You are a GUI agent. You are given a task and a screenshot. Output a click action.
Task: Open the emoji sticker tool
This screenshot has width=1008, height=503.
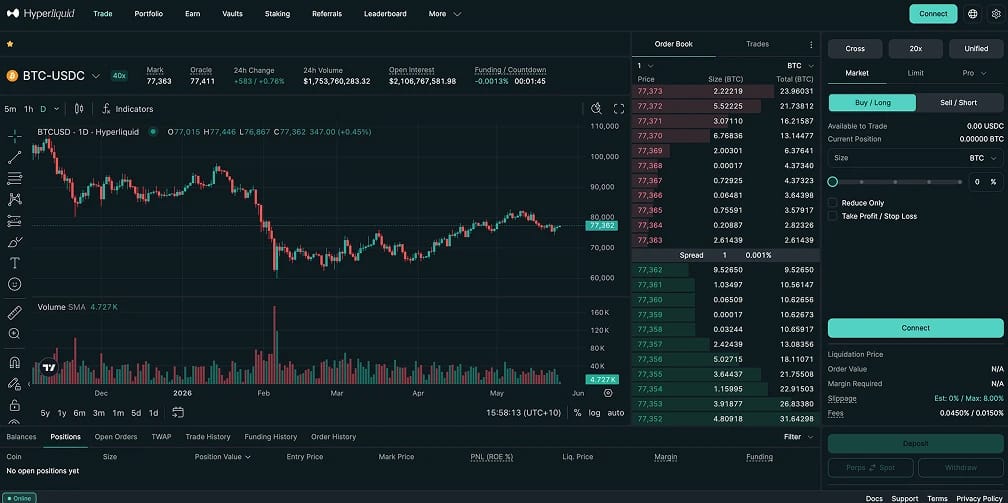15,284
